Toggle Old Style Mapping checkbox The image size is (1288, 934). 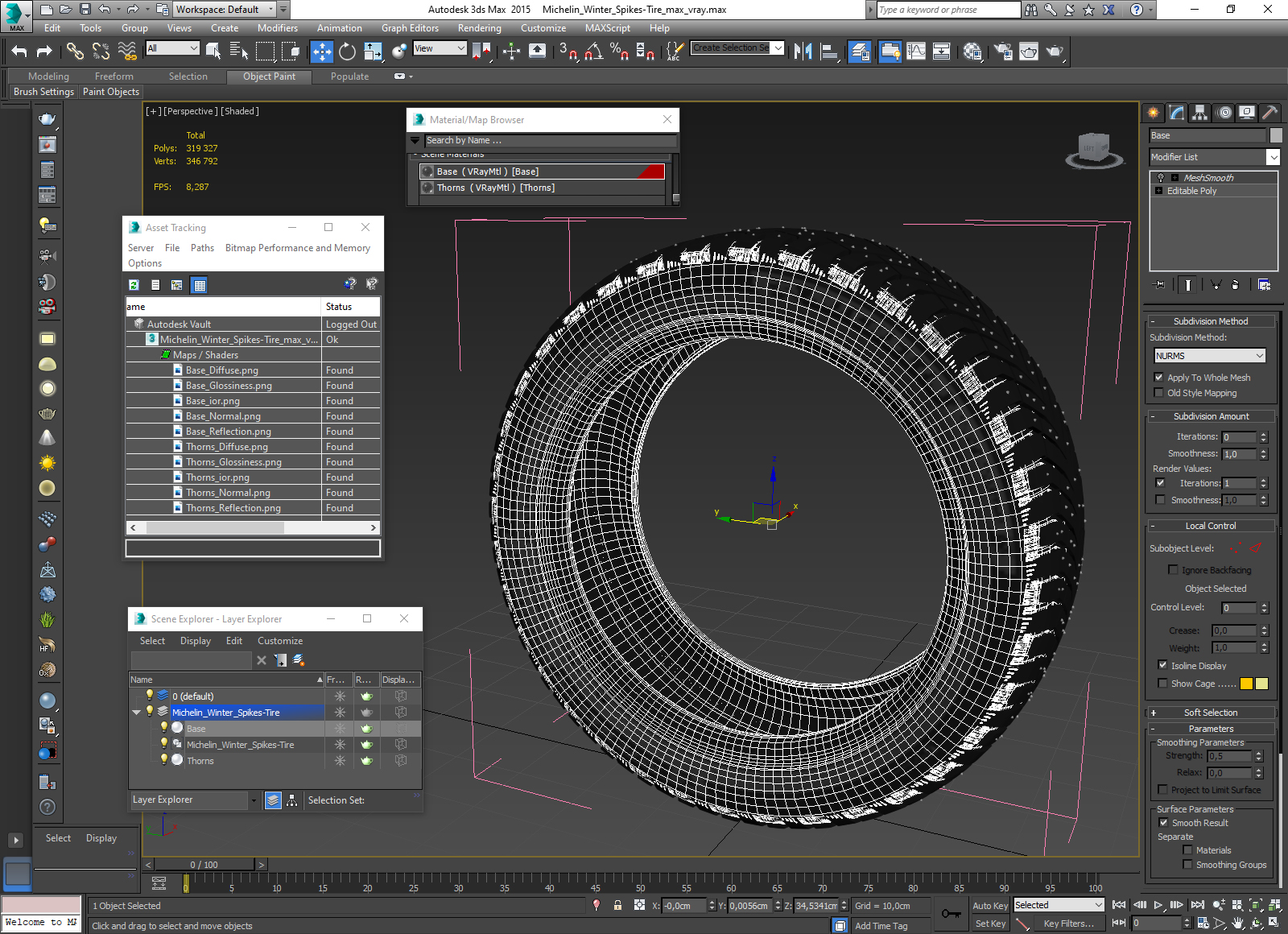click(1159, 393)
